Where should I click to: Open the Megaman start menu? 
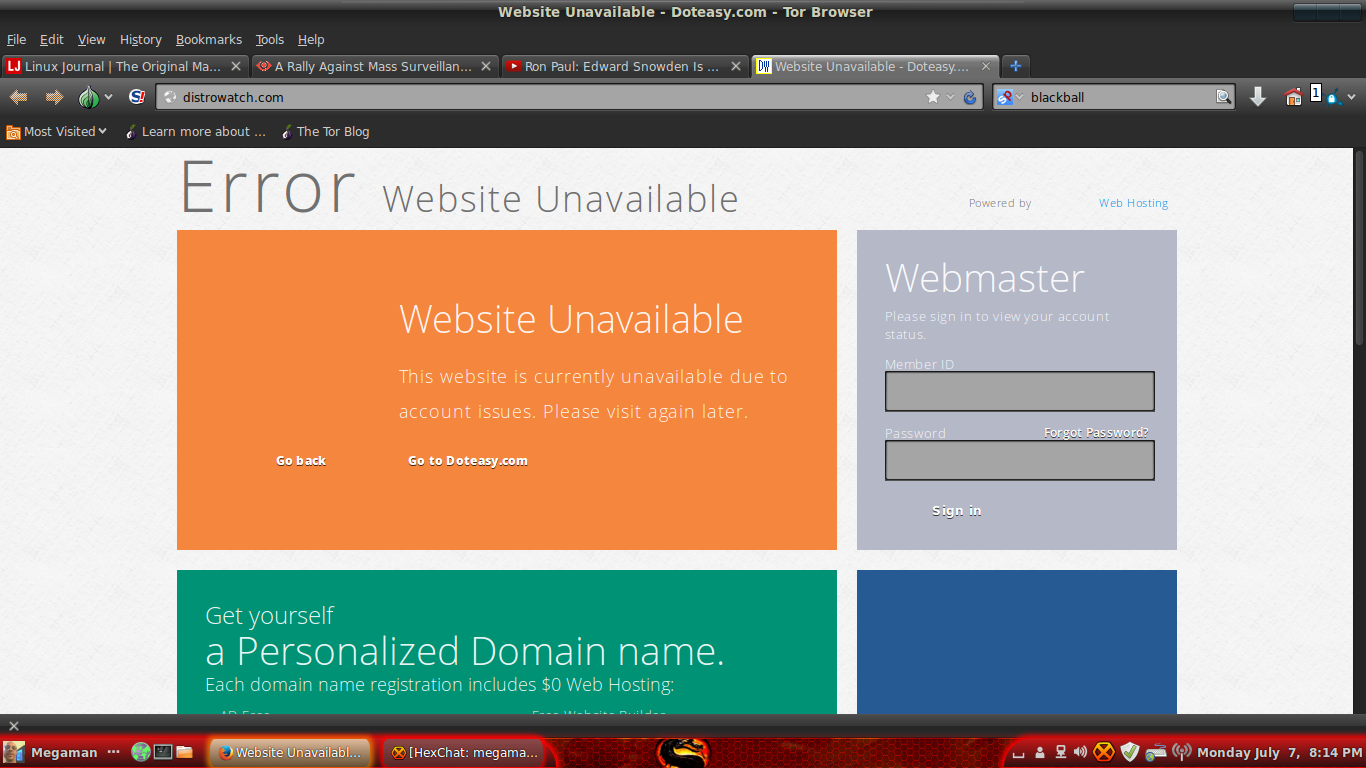tap(52, 752)
